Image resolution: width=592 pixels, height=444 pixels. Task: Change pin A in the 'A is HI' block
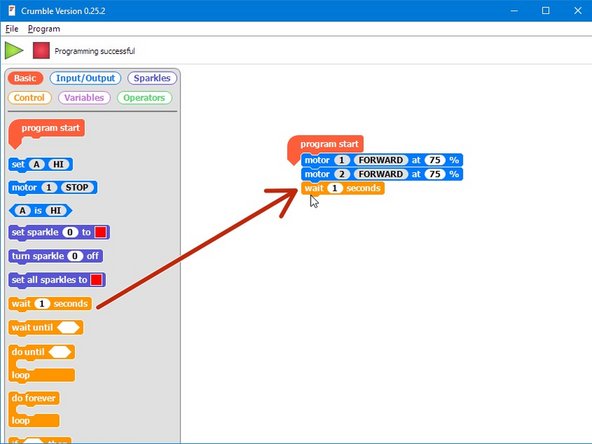tap(23, 210)
